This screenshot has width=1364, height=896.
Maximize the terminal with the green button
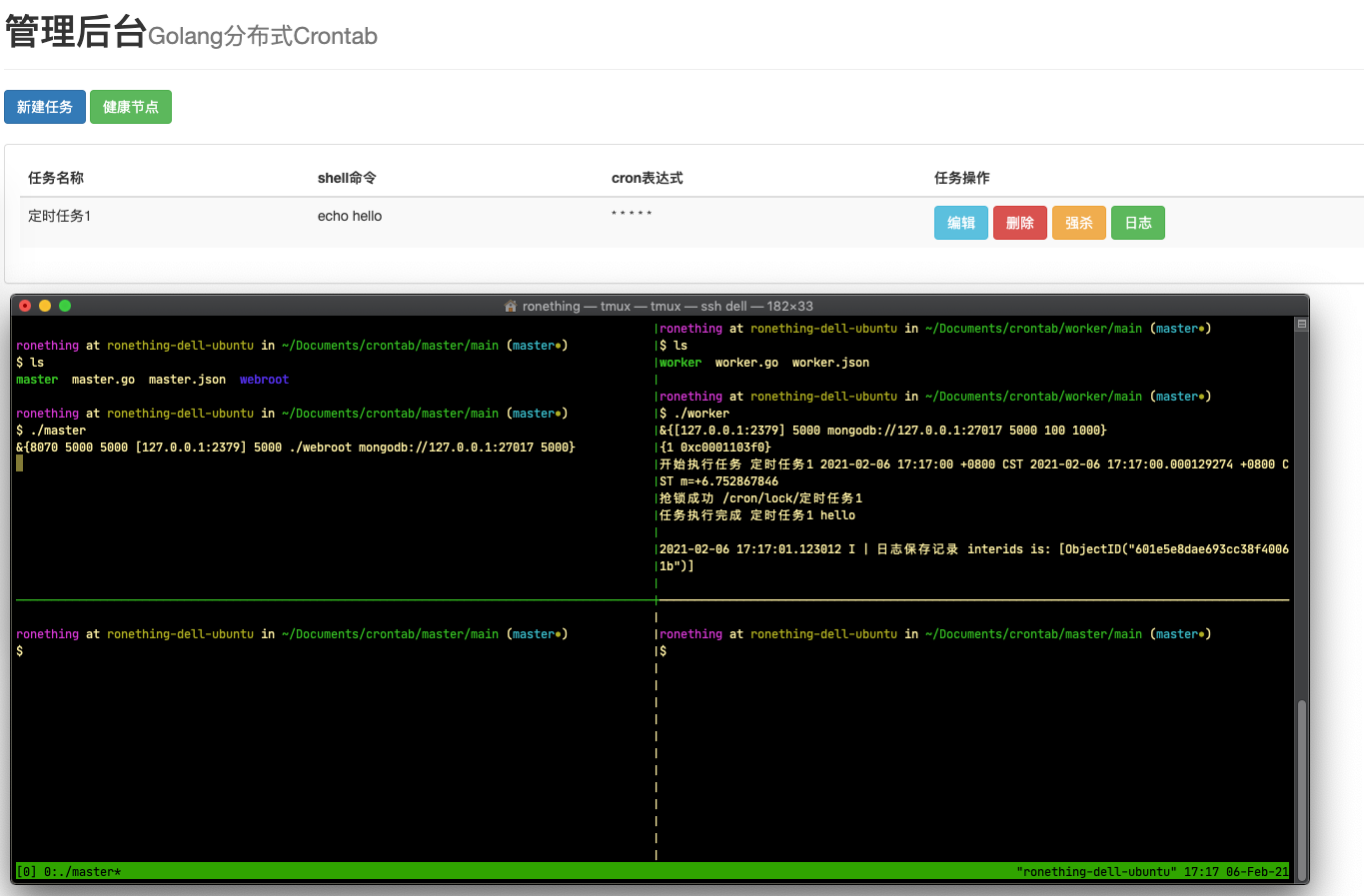pyautogui.click(x=65, y=306)
